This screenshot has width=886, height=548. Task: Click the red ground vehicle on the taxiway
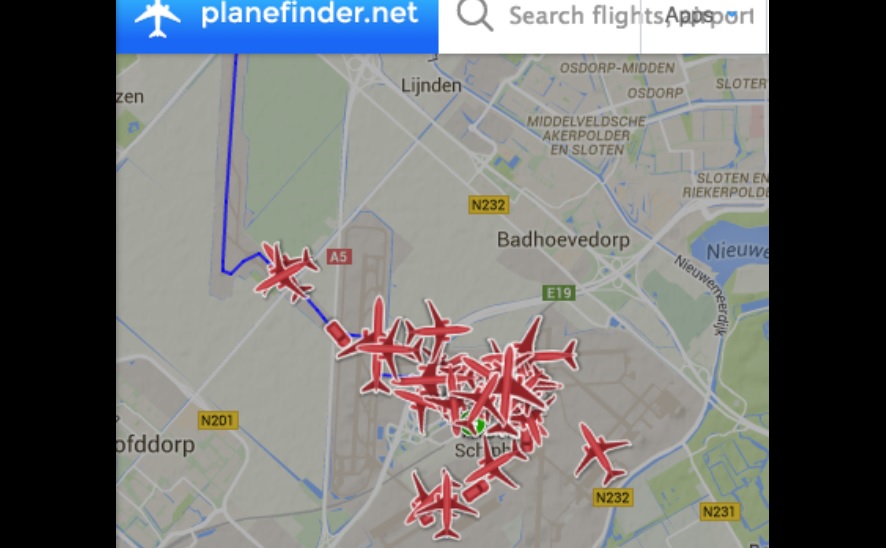pyautogui.click(x=338, y=333)
